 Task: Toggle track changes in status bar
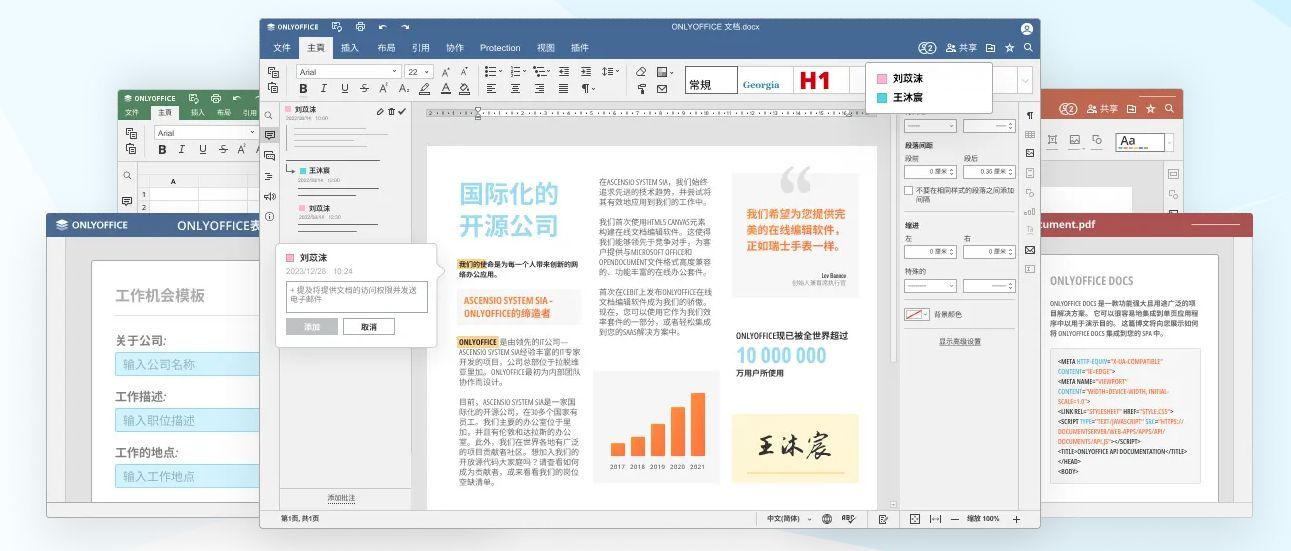pos(883,519)
